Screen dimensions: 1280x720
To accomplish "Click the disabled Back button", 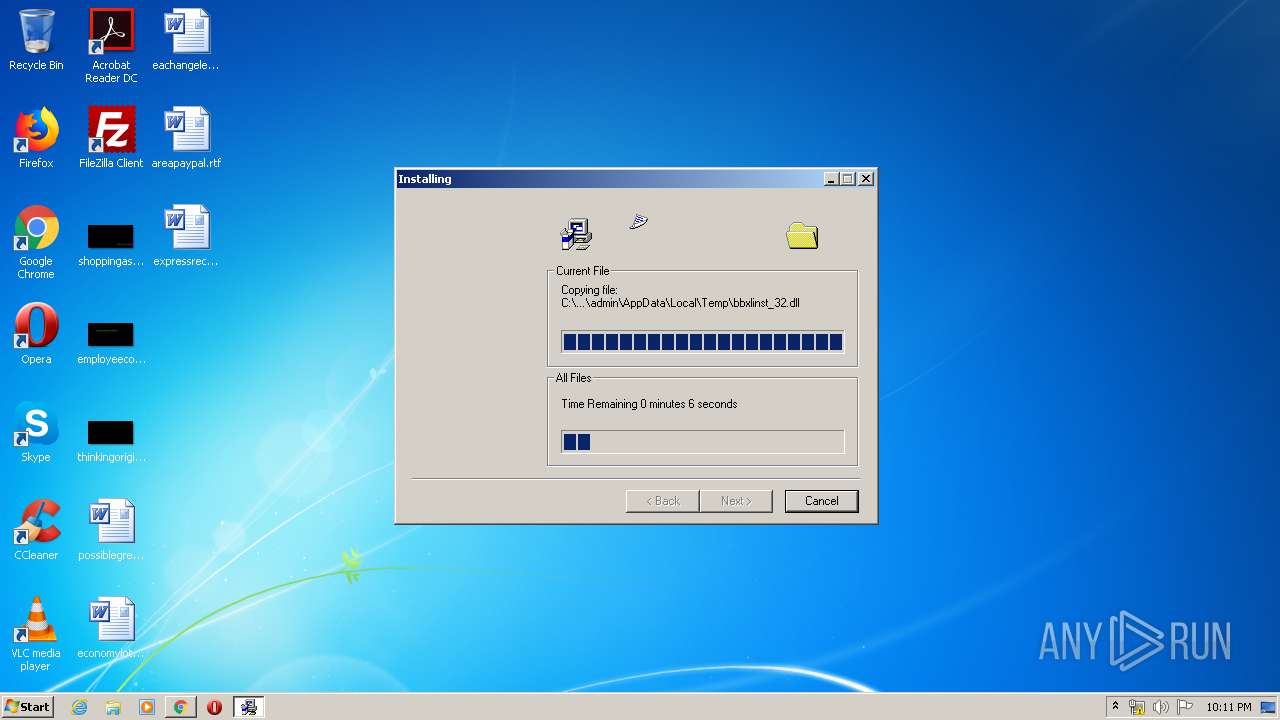I will 662,501.
